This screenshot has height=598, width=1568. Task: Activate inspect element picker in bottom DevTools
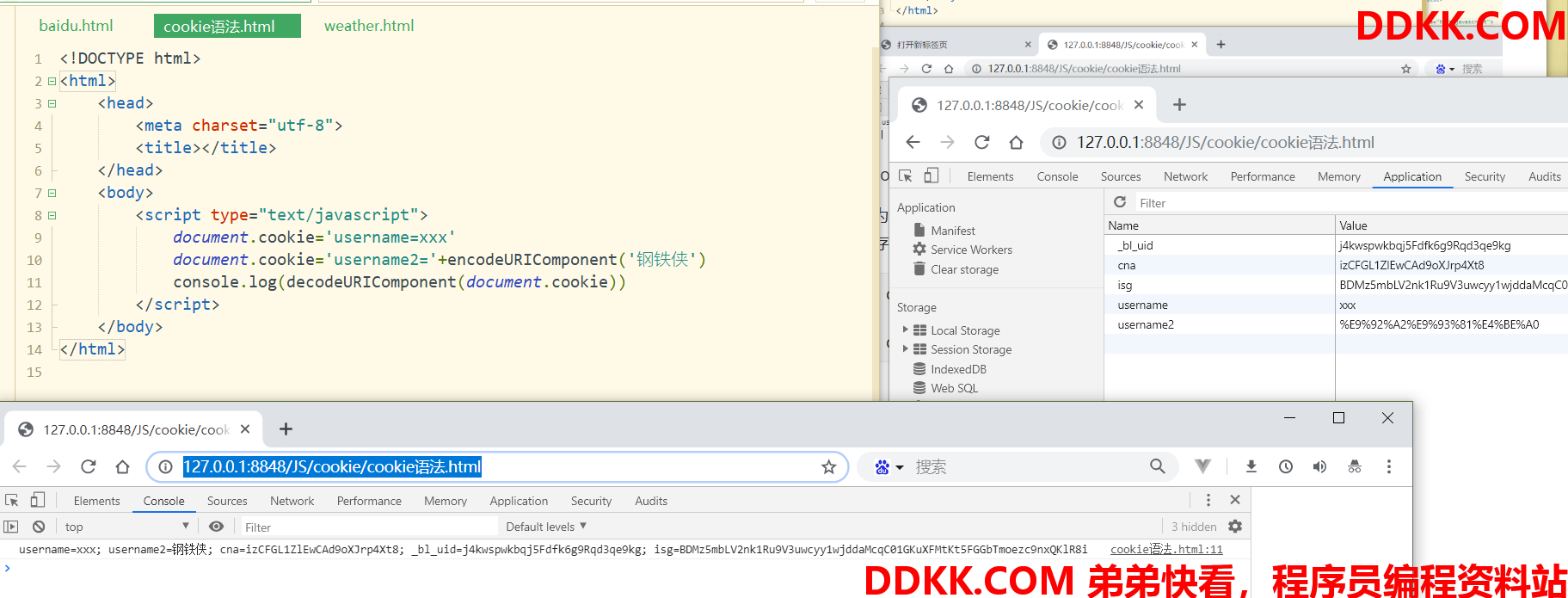(12, 500)
